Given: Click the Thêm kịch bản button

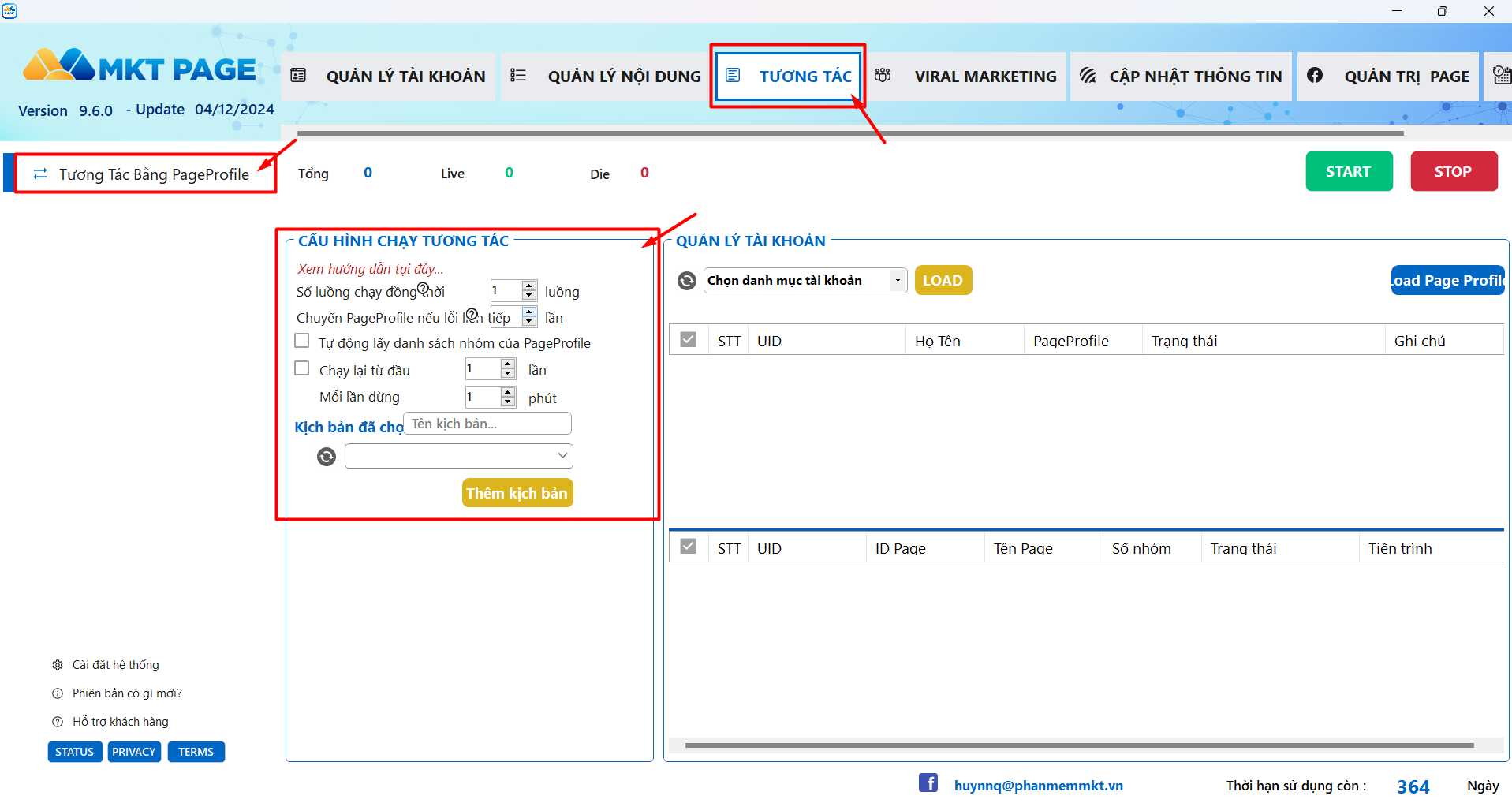Looking at the screenshot, I should (517, 493).
